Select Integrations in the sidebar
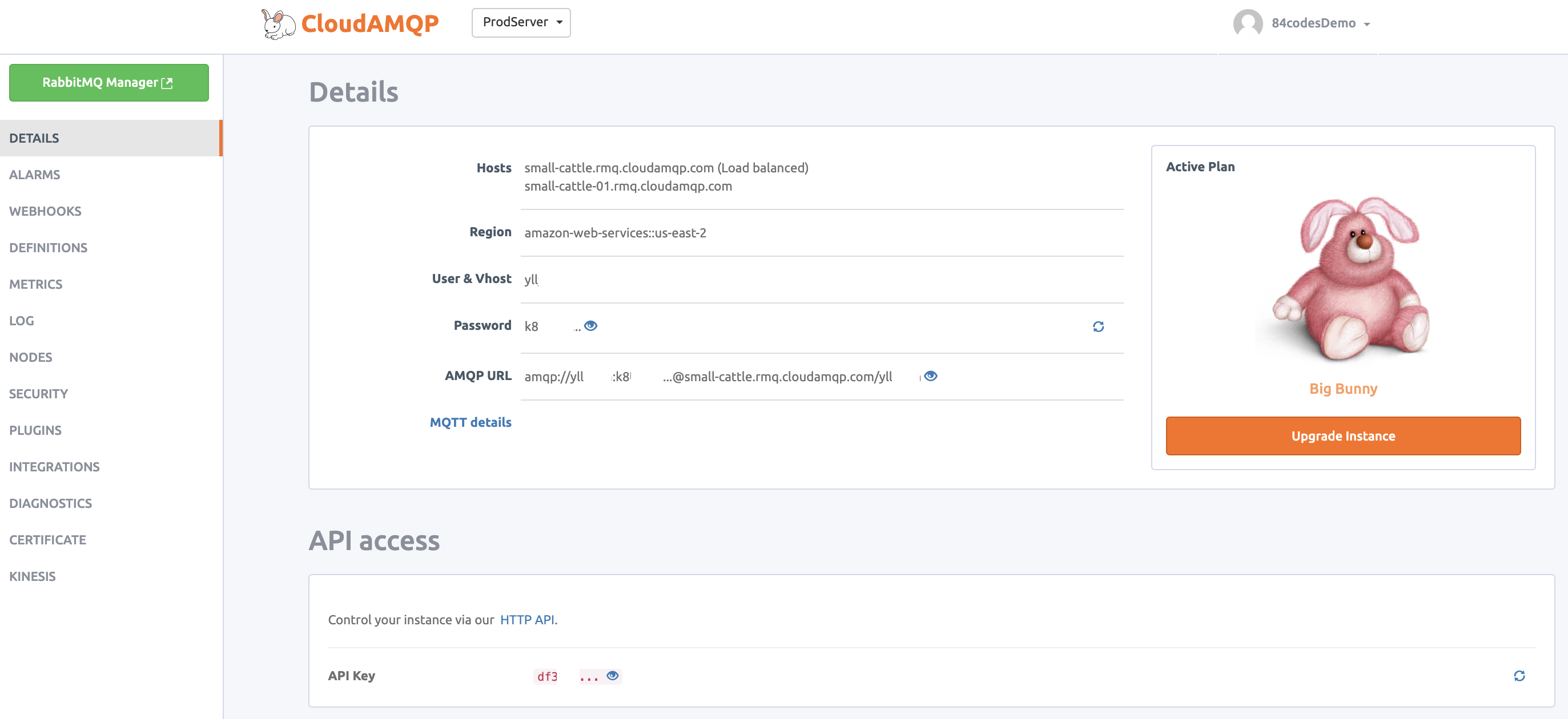This screenshot has height=719, width=1568. coord(54,467)
